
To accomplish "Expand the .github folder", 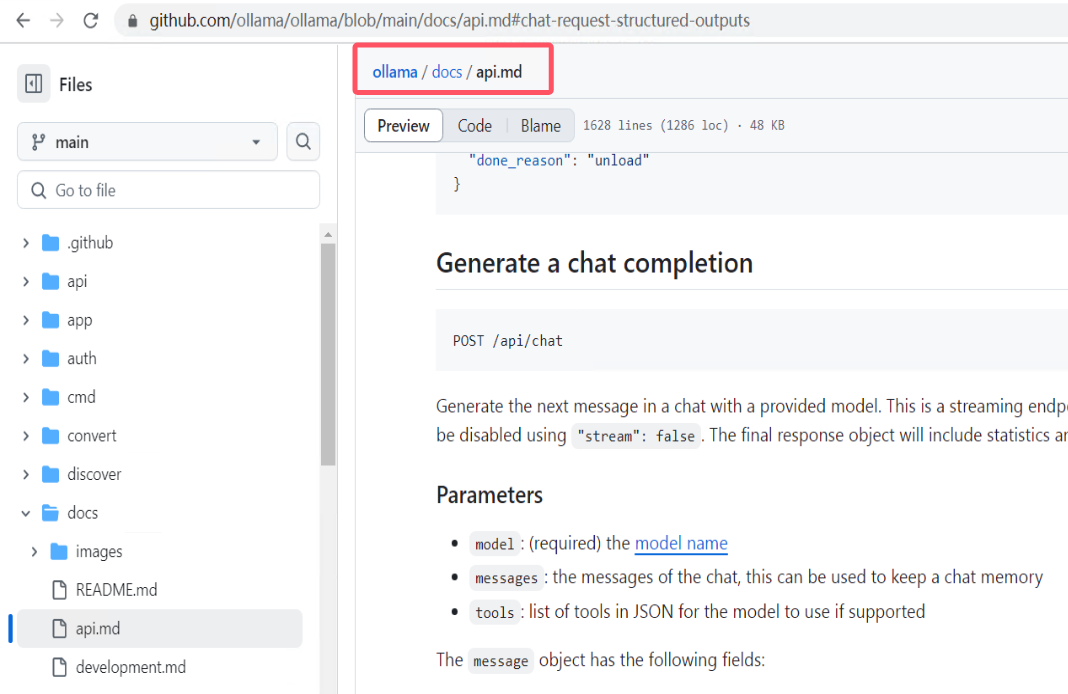I will [24, 242].
